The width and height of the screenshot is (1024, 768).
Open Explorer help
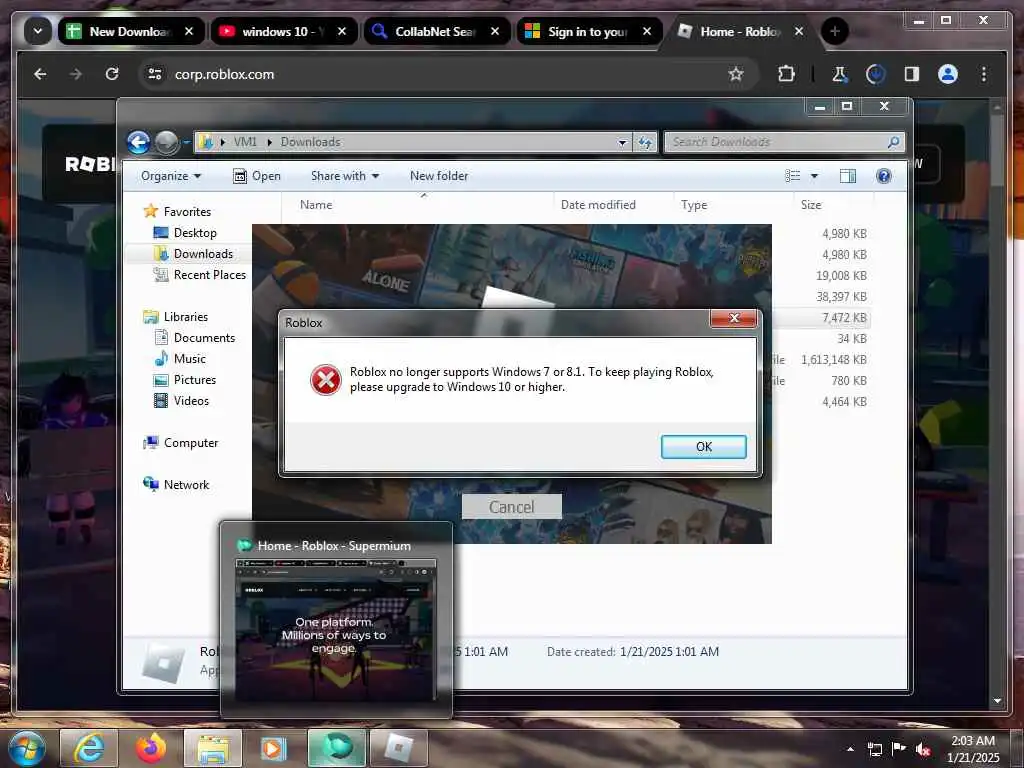(884, 176)
